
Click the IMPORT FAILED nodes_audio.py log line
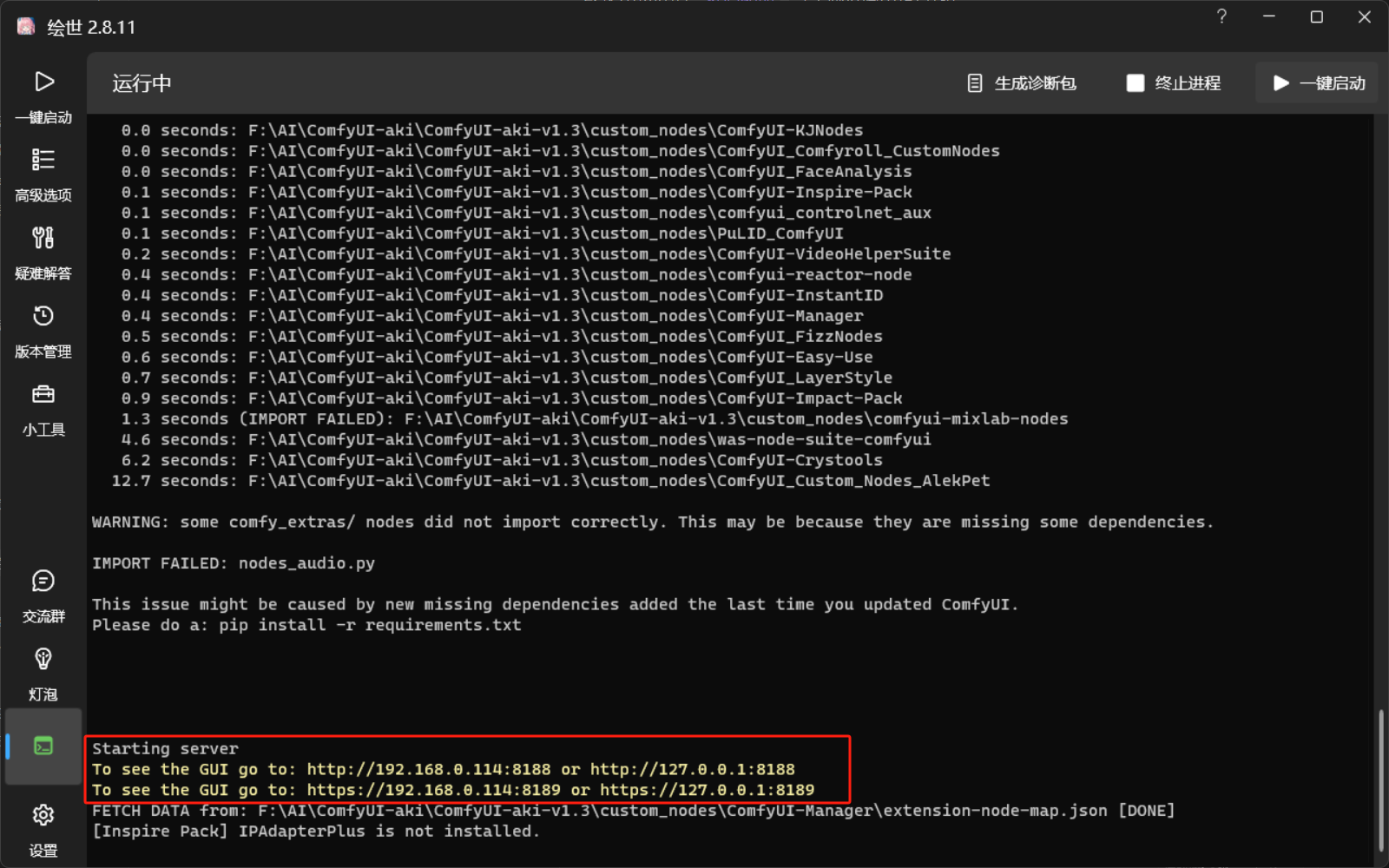pos(234,563)
